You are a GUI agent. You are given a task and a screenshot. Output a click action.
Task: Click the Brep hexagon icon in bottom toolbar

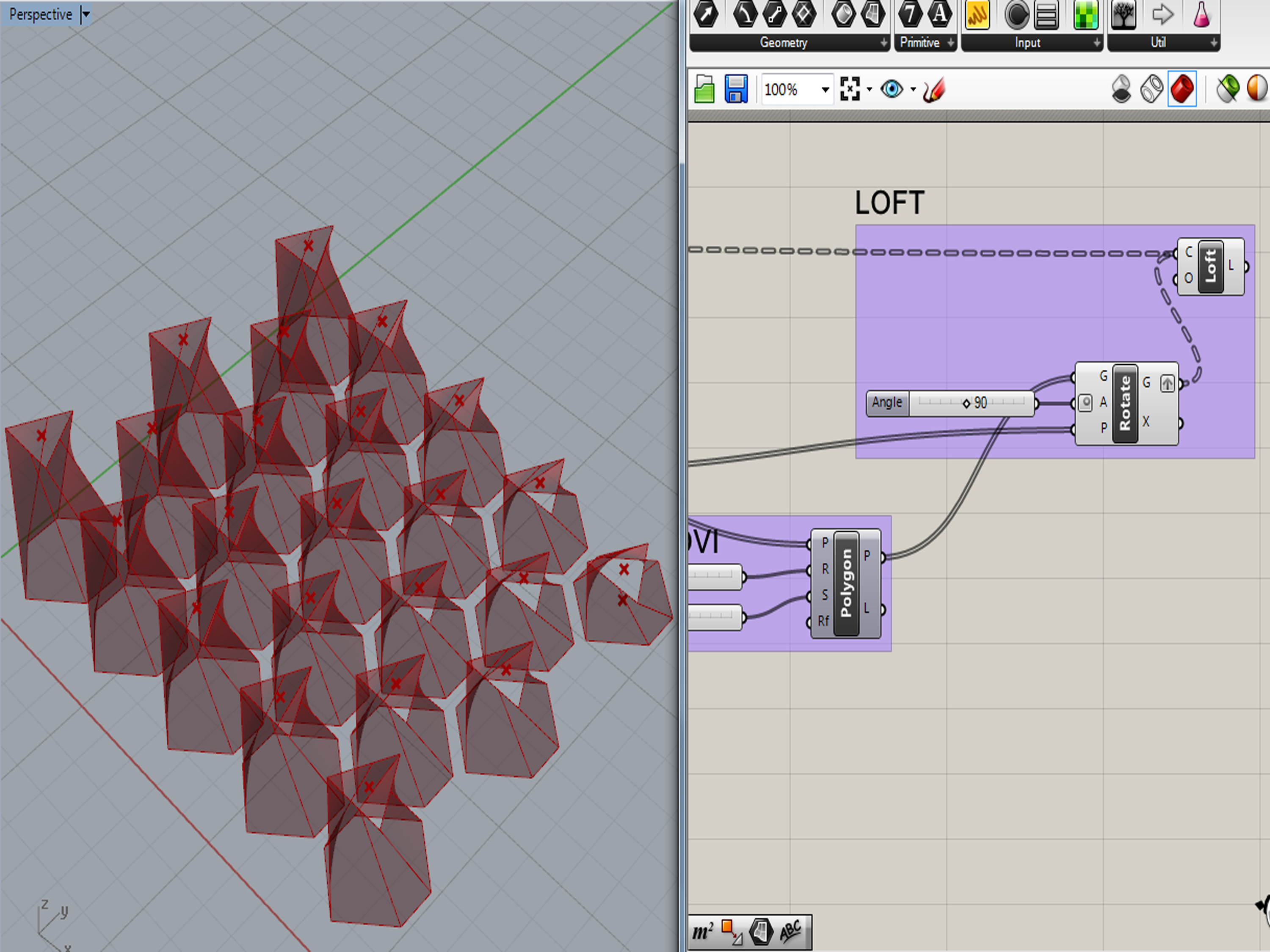(x=761, y=931)
